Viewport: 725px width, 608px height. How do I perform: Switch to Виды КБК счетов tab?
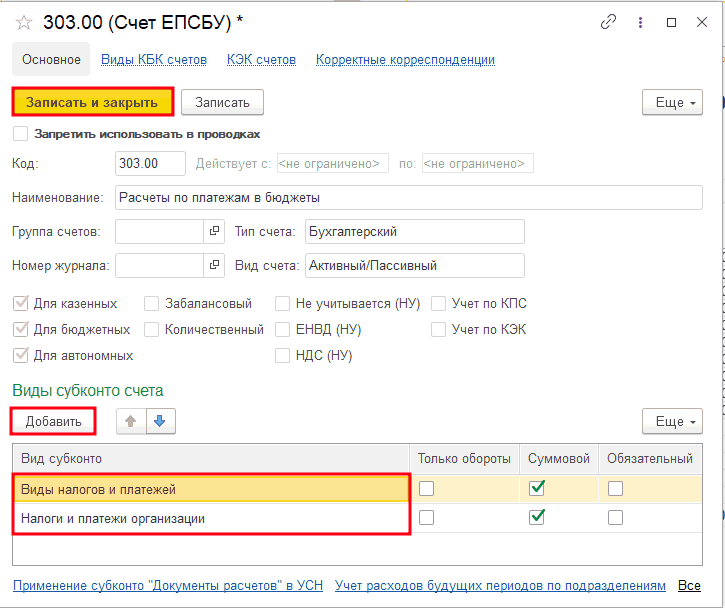tap(154, 60)
